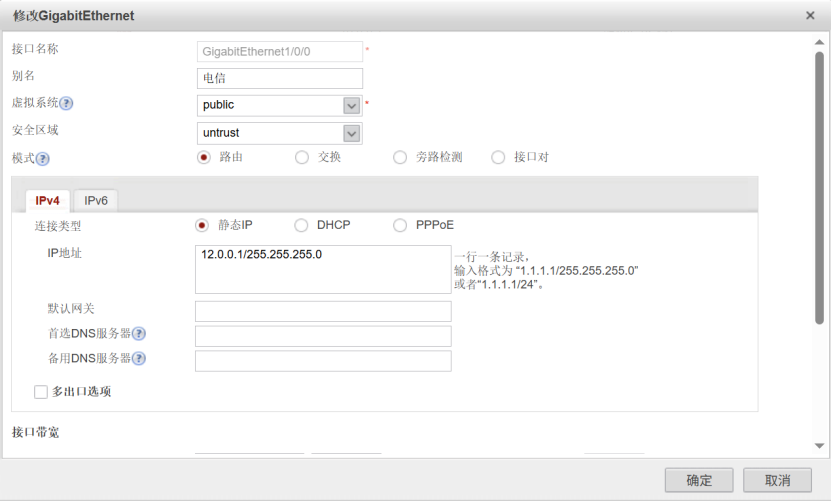The width and height of the screenshot is (831, 501).
Task: Click the 接口带宽 section heading
Action: 36,433
